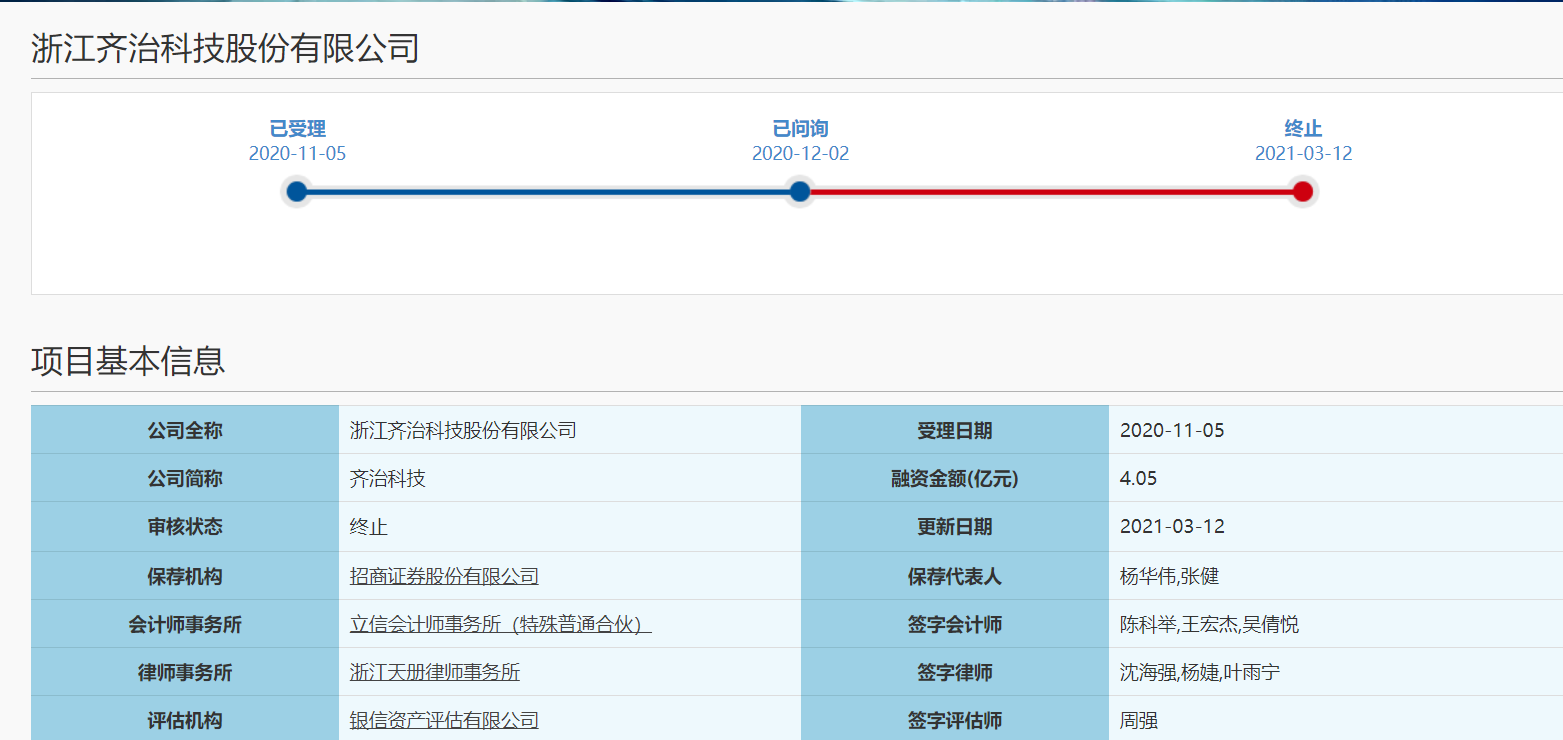This screenshot has height=740, width=1563.
Task: Click the 已问询 stage label
Action: pos(801,129)
